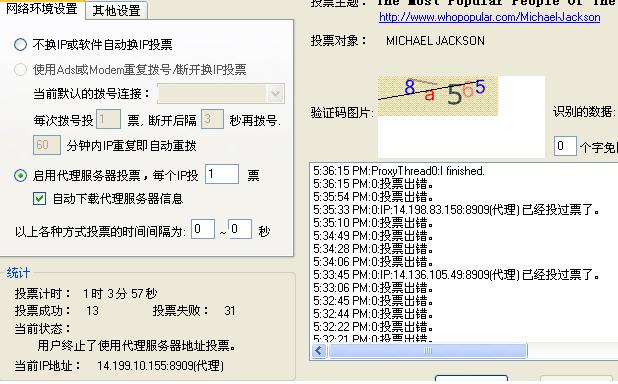
Task: Click the 投票成功 count 13
Action: (x=92, y=311)
